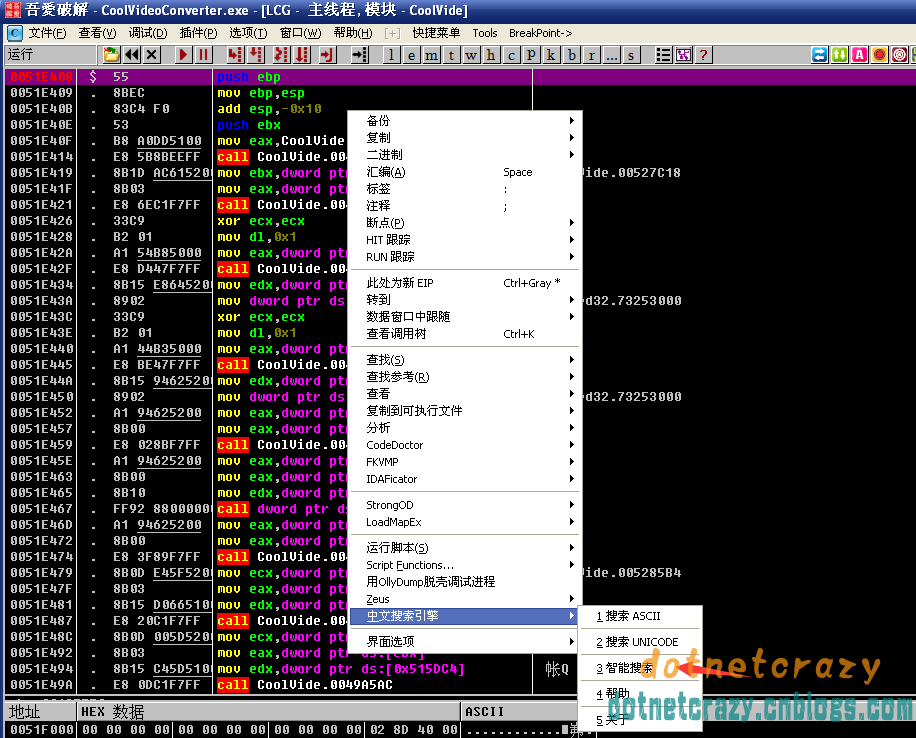Screen dimensions: 916x738
Task: Open the 帮助(H) menu
Action: click(353, 33)
